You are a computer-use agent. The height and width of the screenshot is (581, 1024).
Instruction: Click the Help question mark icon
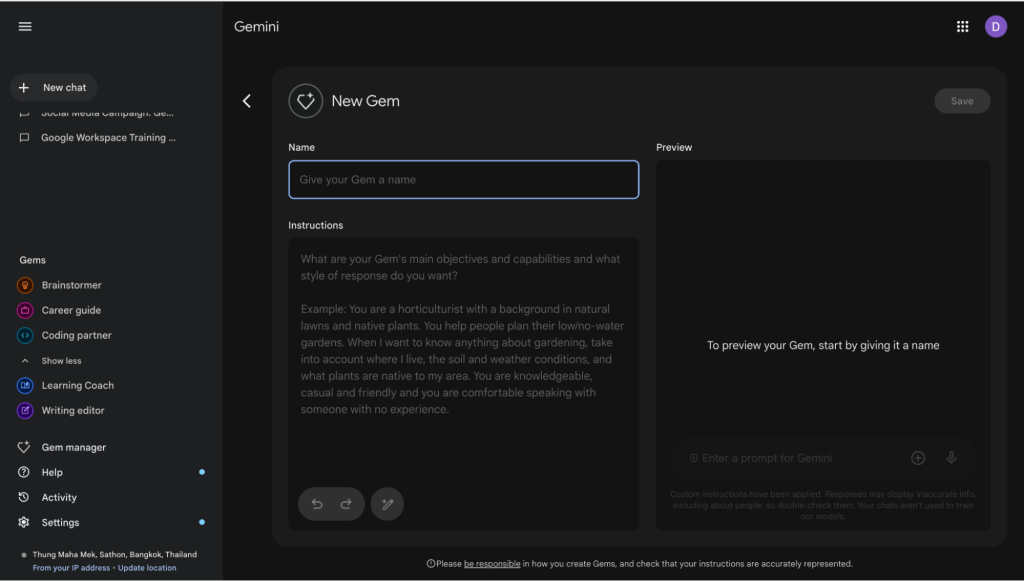24,472
